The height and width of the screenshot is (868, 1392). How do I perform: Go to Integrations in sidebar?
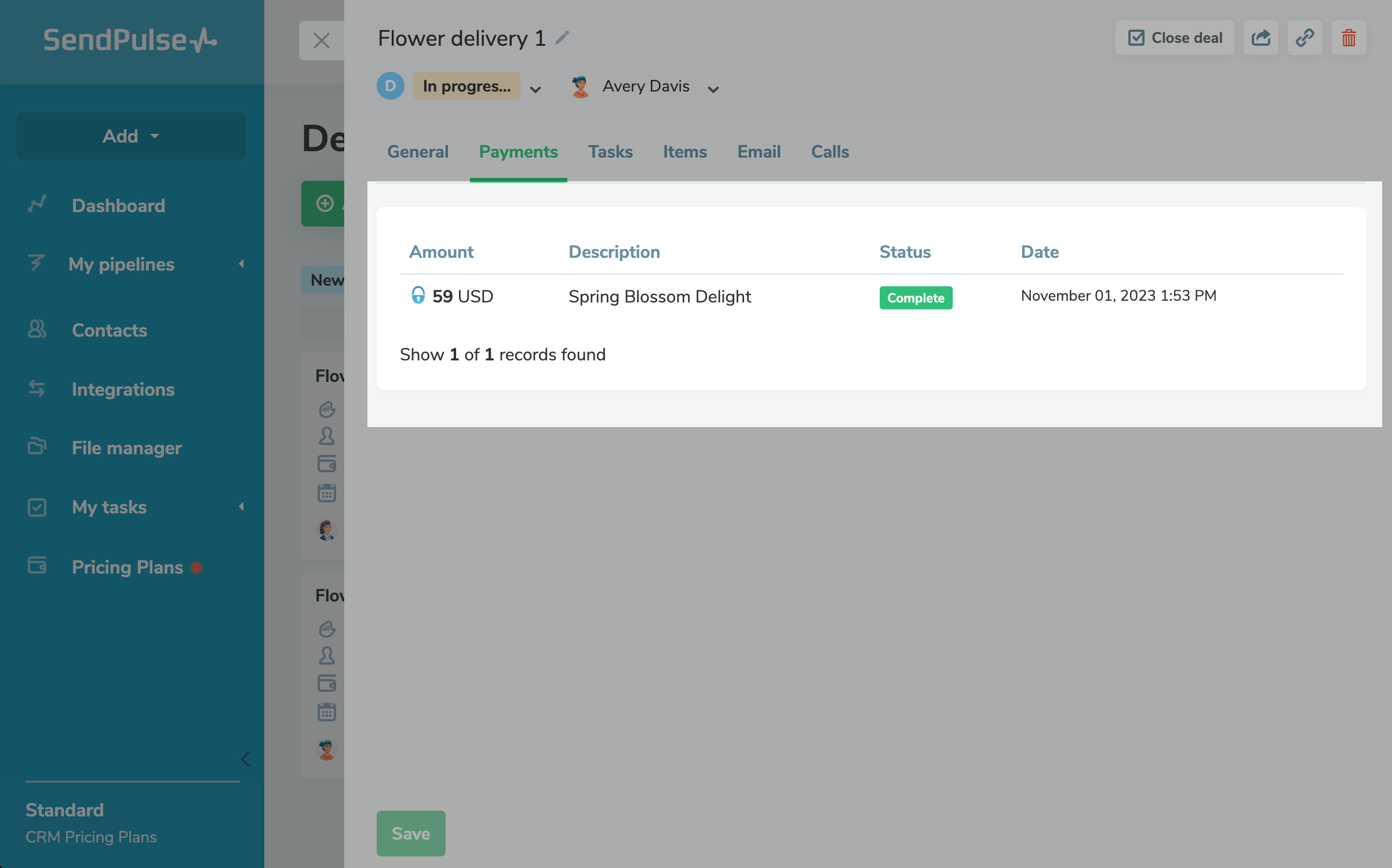tap(123, 389)
